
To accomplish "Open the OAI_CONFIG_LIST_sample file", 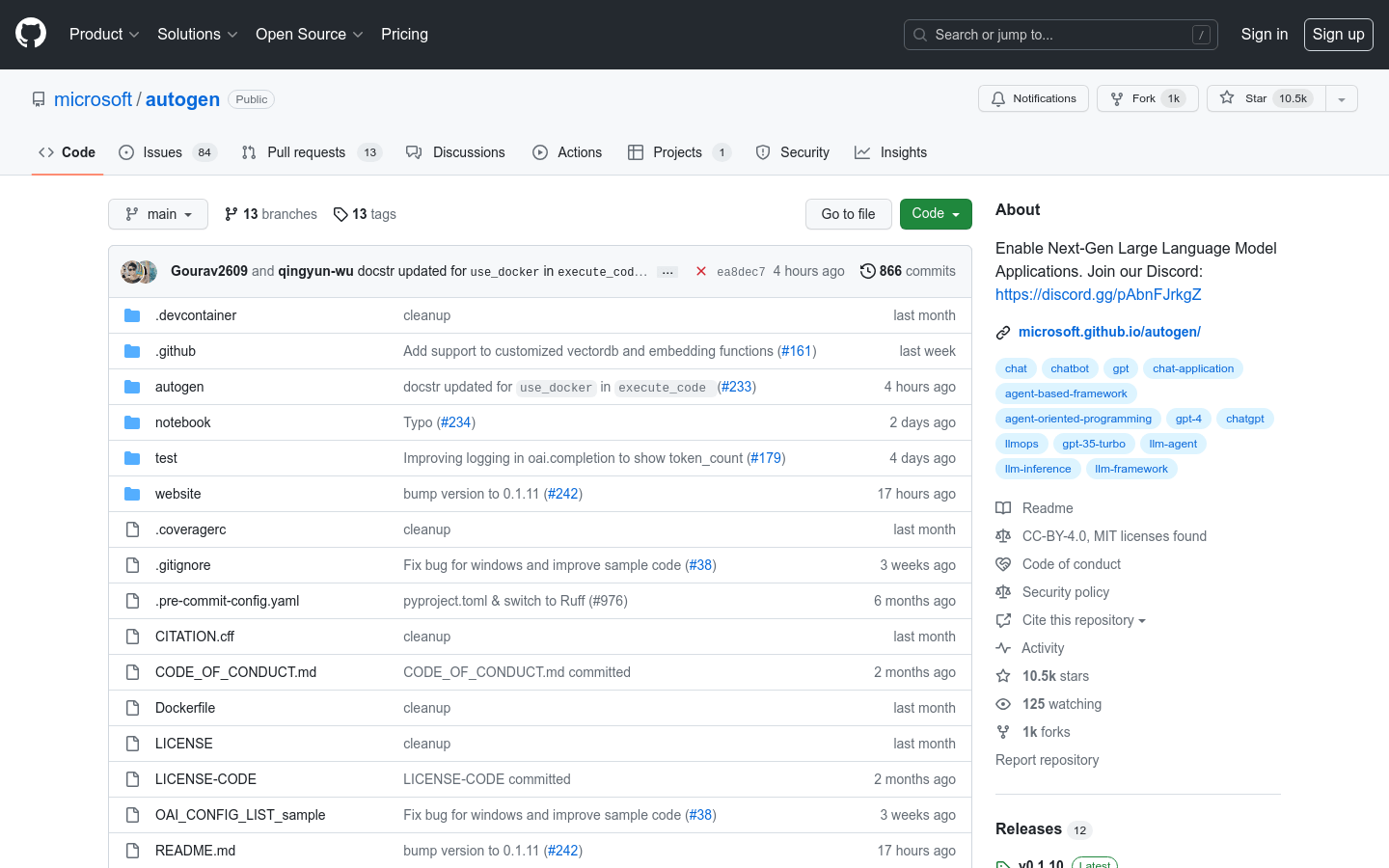I will [240, 815].
